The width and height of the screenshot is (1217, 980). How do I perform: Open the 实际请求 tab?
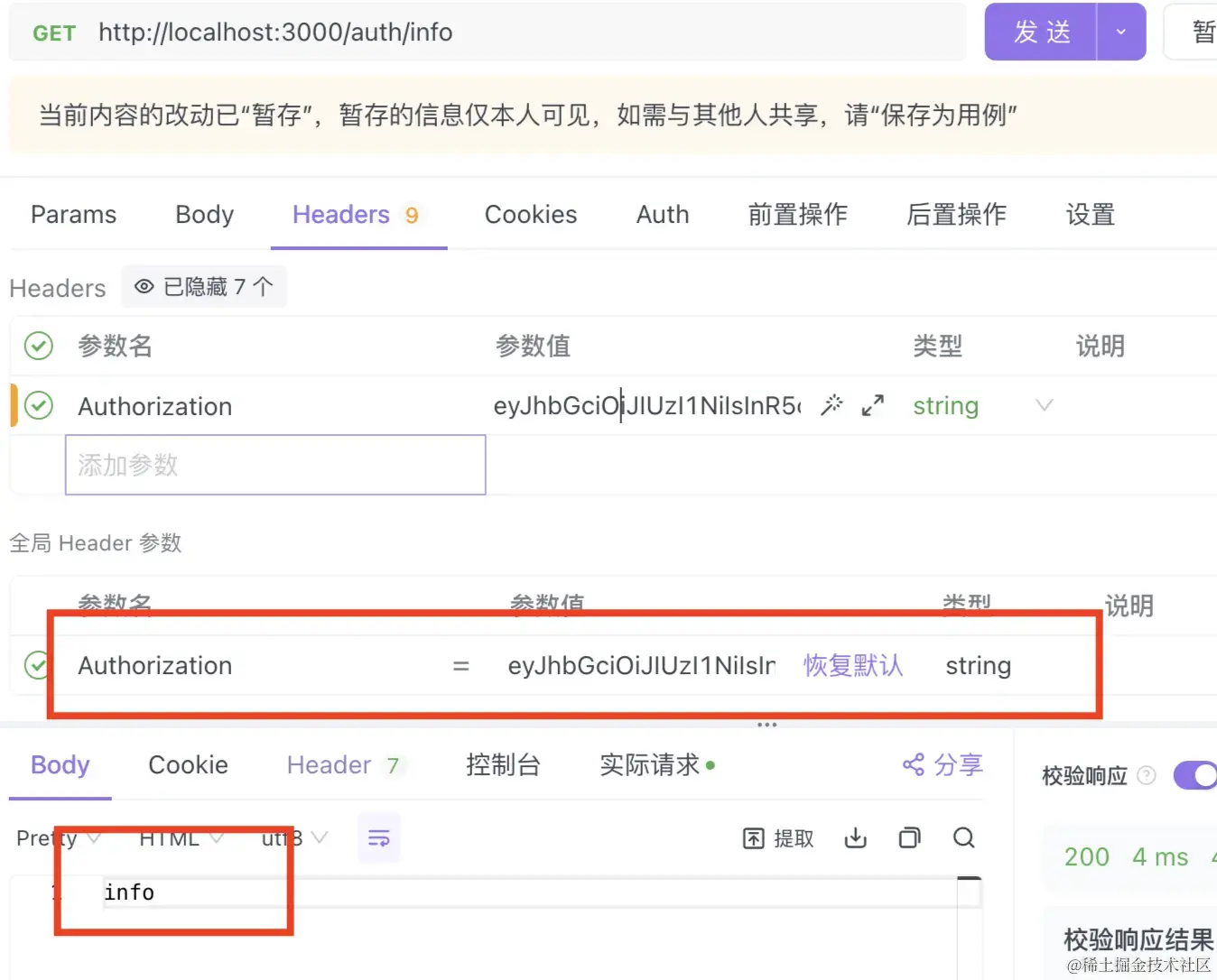click(x=657, y=765)
